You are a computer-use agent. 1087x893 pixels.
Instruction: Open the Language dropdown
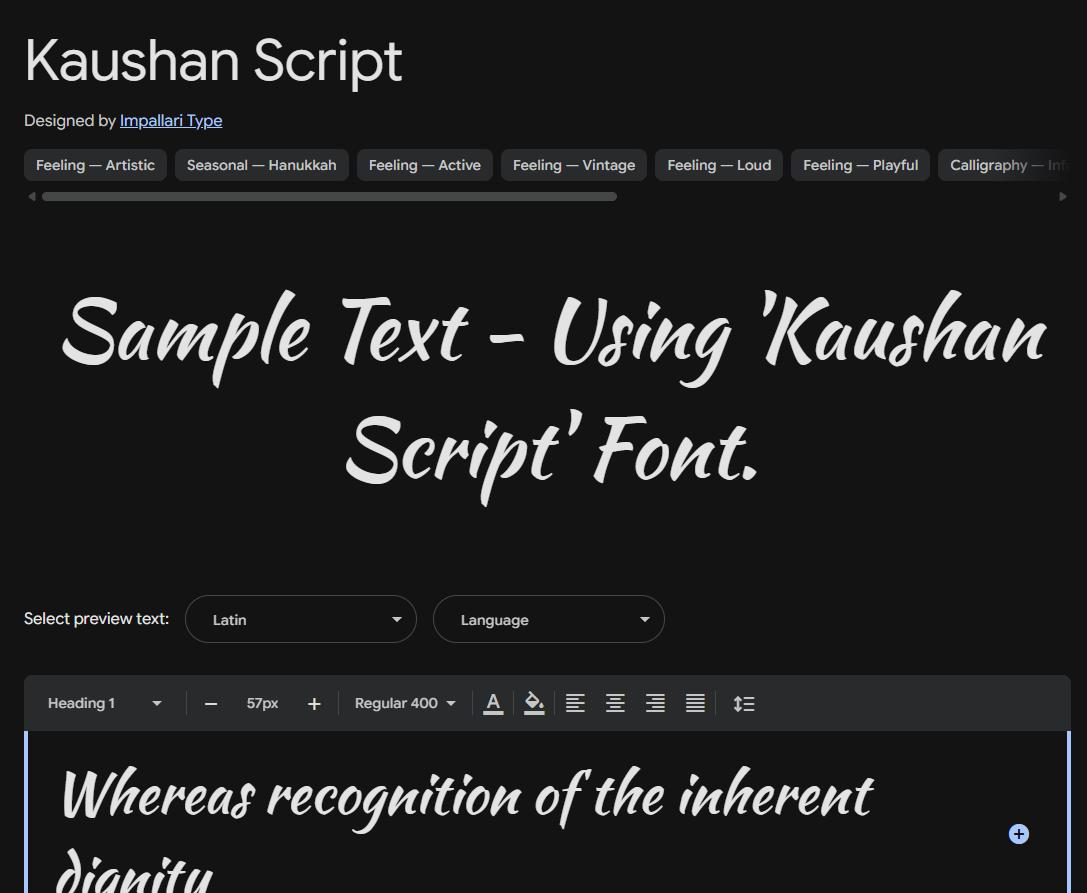[x=548, y=619]
